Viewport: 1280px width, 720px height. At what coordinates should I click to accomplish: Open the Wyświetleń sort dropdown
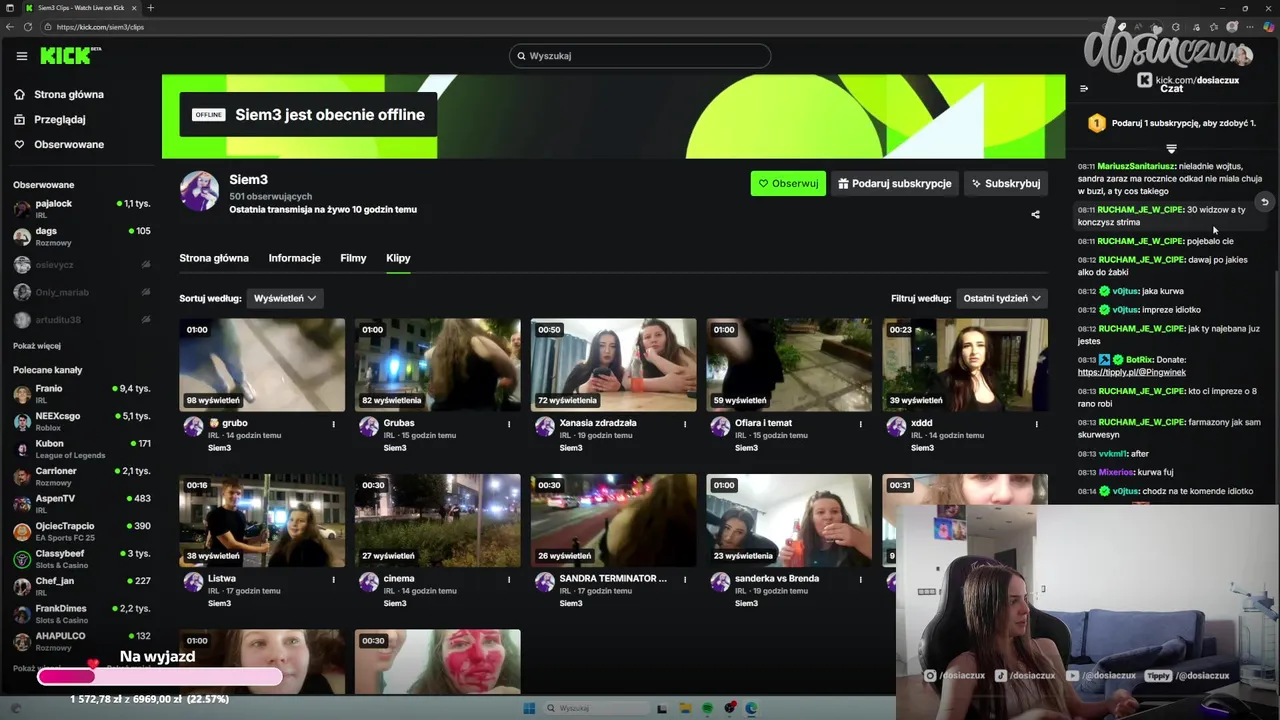pos(285,298)
